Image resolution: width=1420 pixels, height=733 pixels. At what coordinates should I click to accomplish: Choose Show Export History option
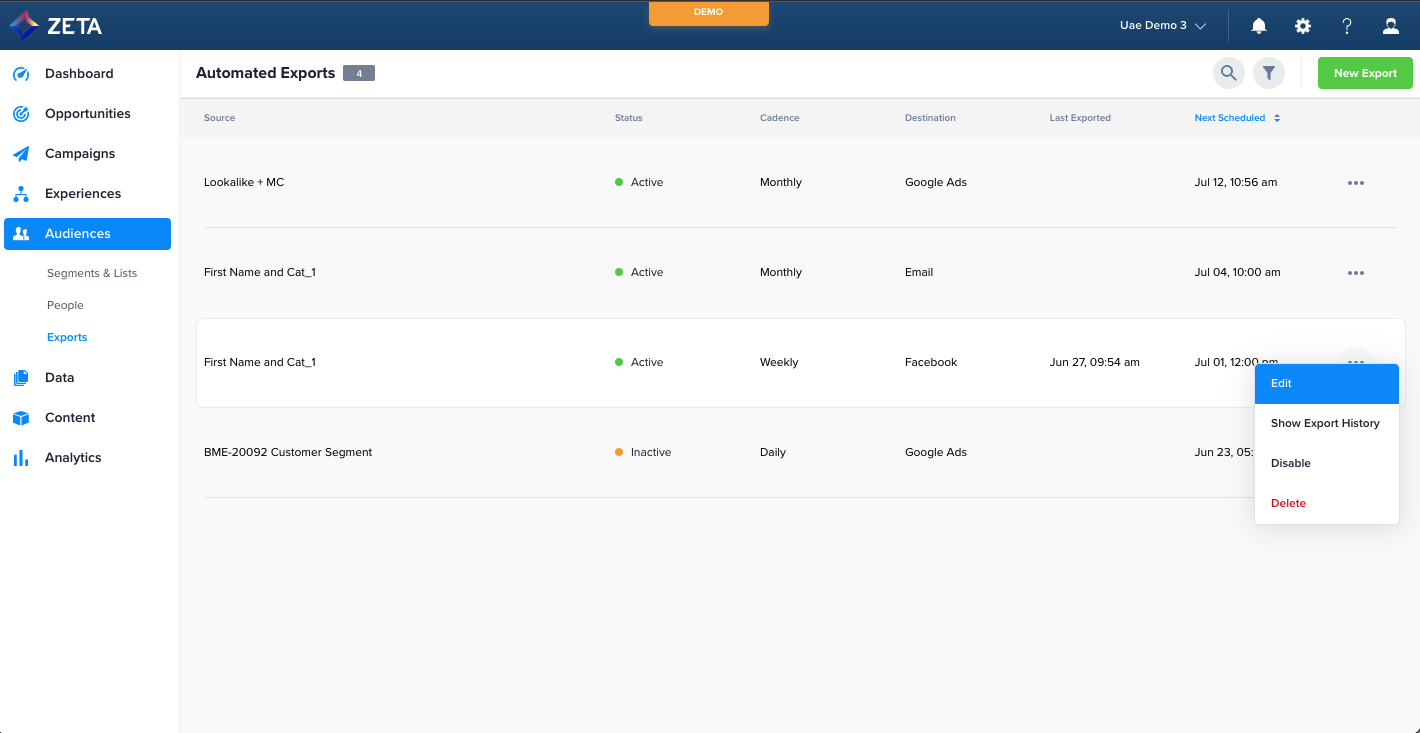[x=1325, y=424]
